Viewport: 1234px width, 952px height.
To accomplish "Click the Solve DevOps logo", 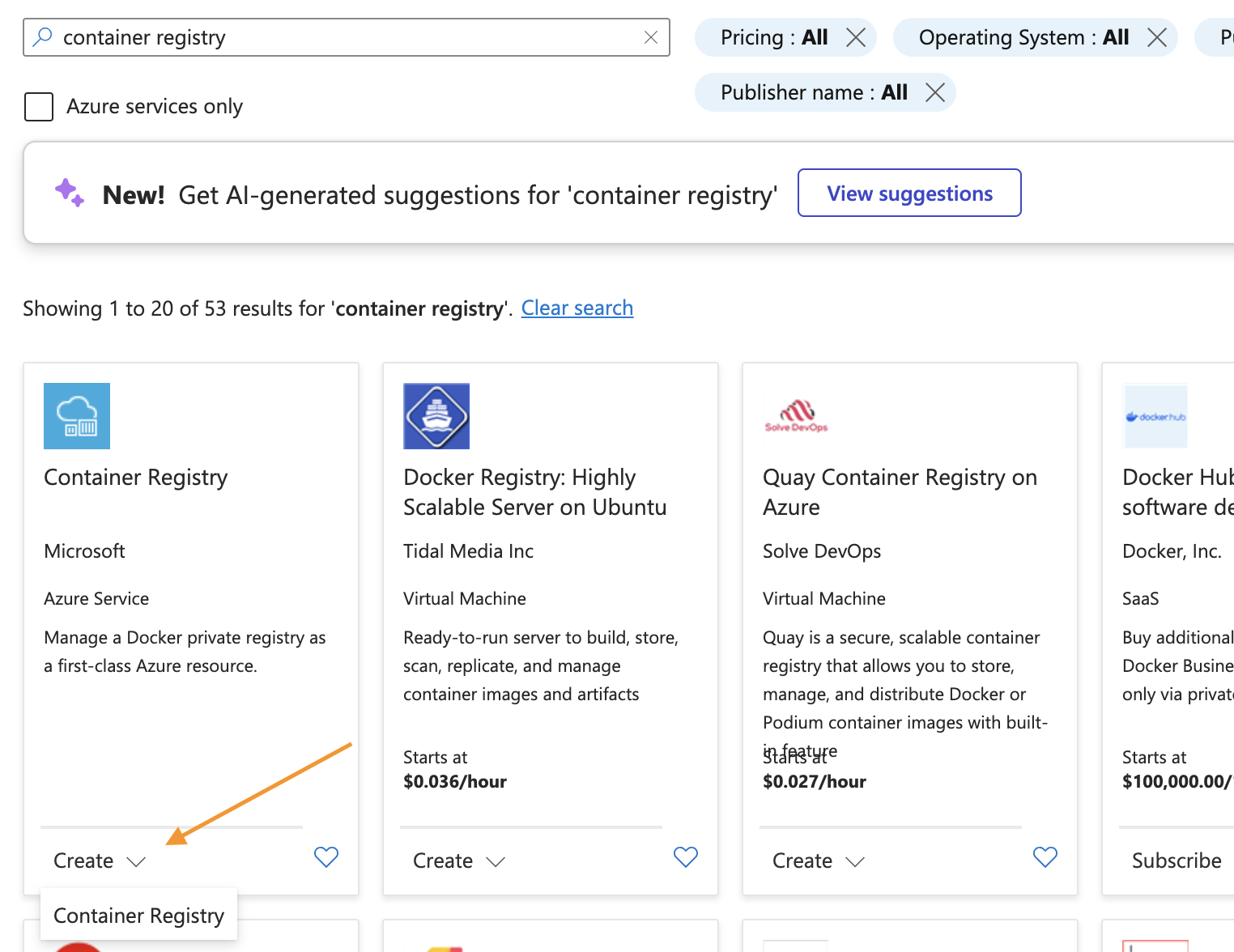I will (796, 416).
